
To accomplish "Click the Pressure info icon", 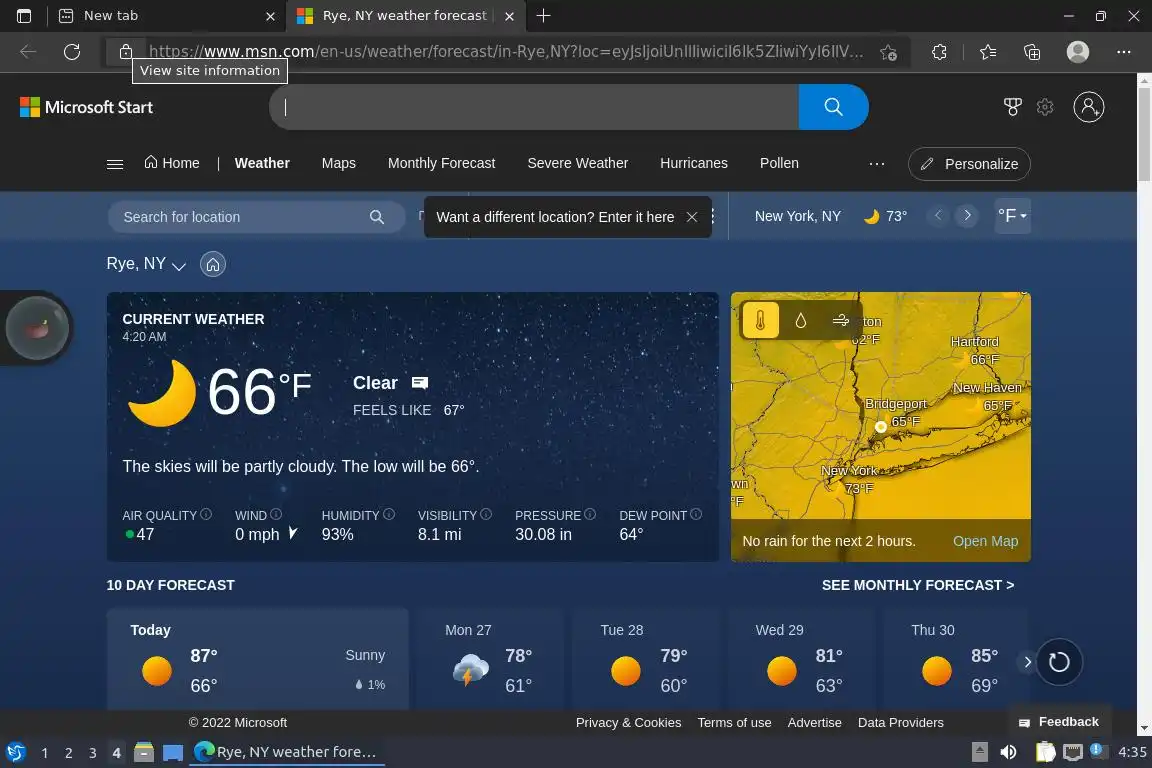I will (590, 514).
